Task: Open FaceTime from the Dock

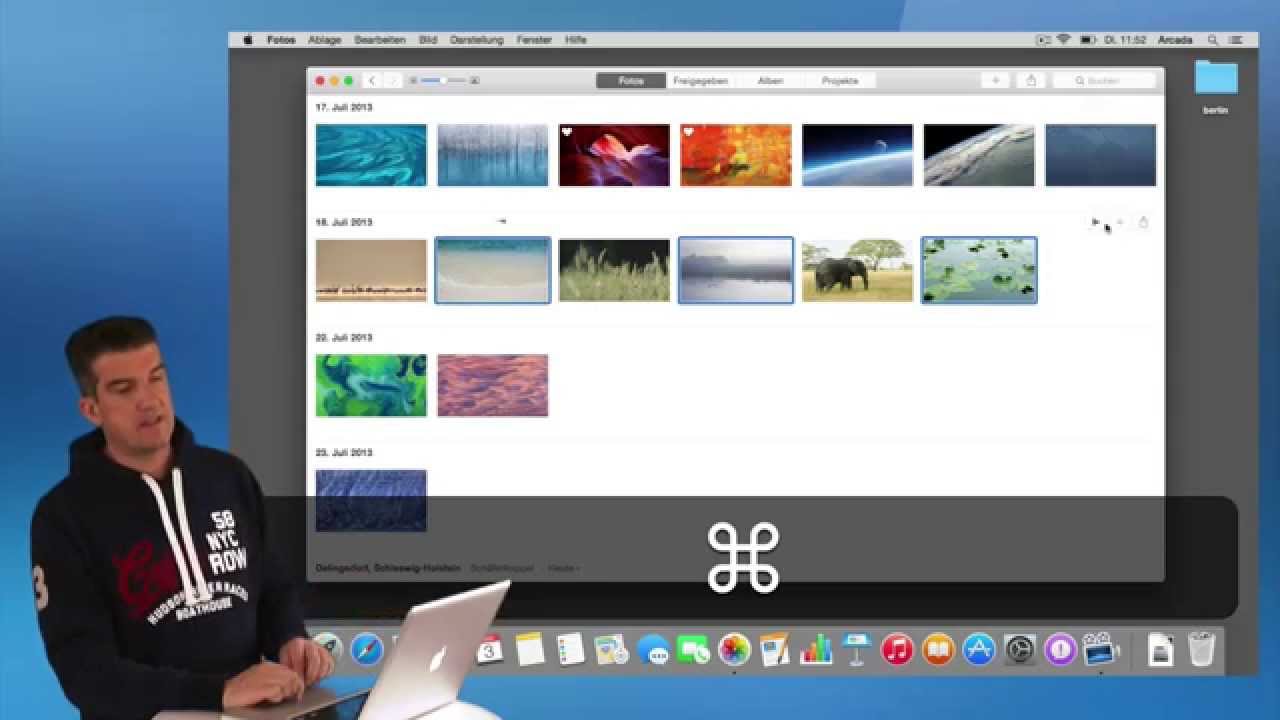Action: coord(693,650)
